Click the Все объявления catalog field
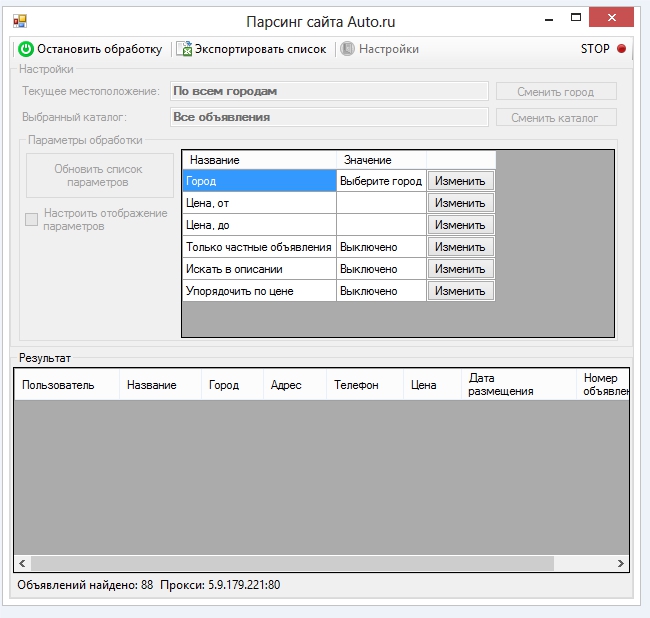650x618 pixels. click(x=329, y=117)
